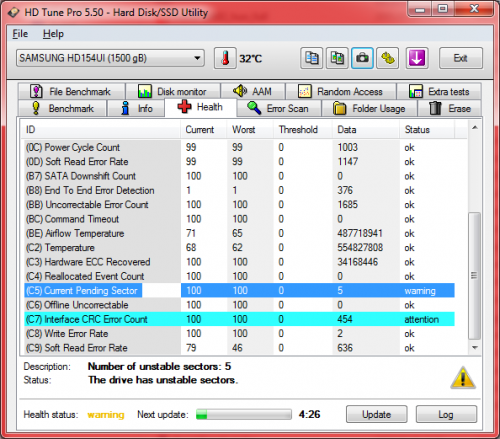This screenshot has width=500, height=439.
Task: Switch to the Info tab
Action: tap(136, 108)
